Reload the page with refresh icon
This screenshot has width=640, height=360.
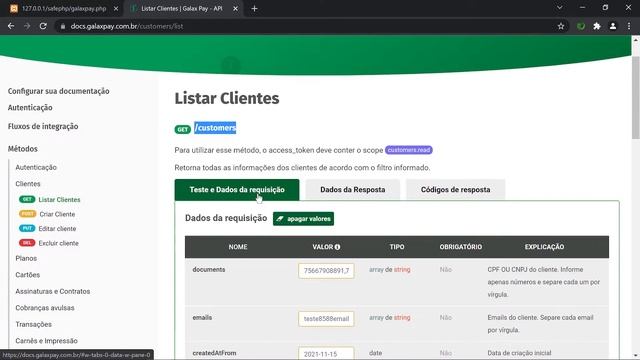[43, 26]
